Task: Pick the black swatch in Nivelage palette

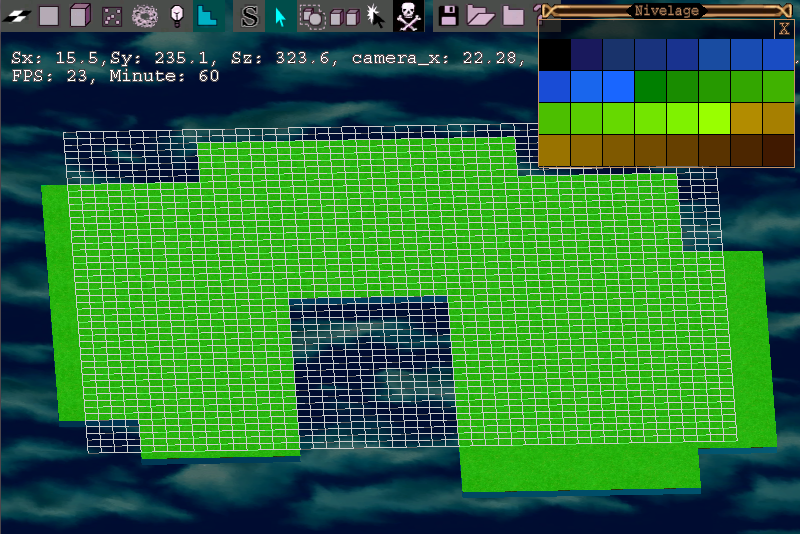Action: pos(555,55)
